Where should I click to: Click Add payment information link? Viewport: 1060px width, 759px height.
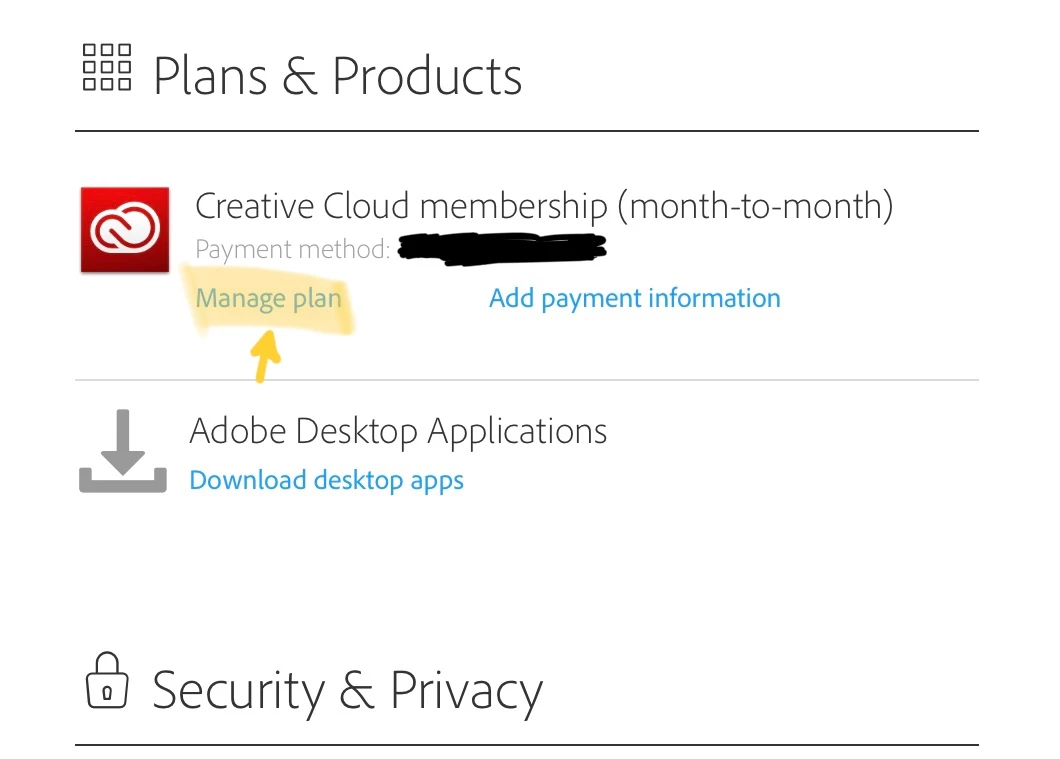[x=635, y=299]
